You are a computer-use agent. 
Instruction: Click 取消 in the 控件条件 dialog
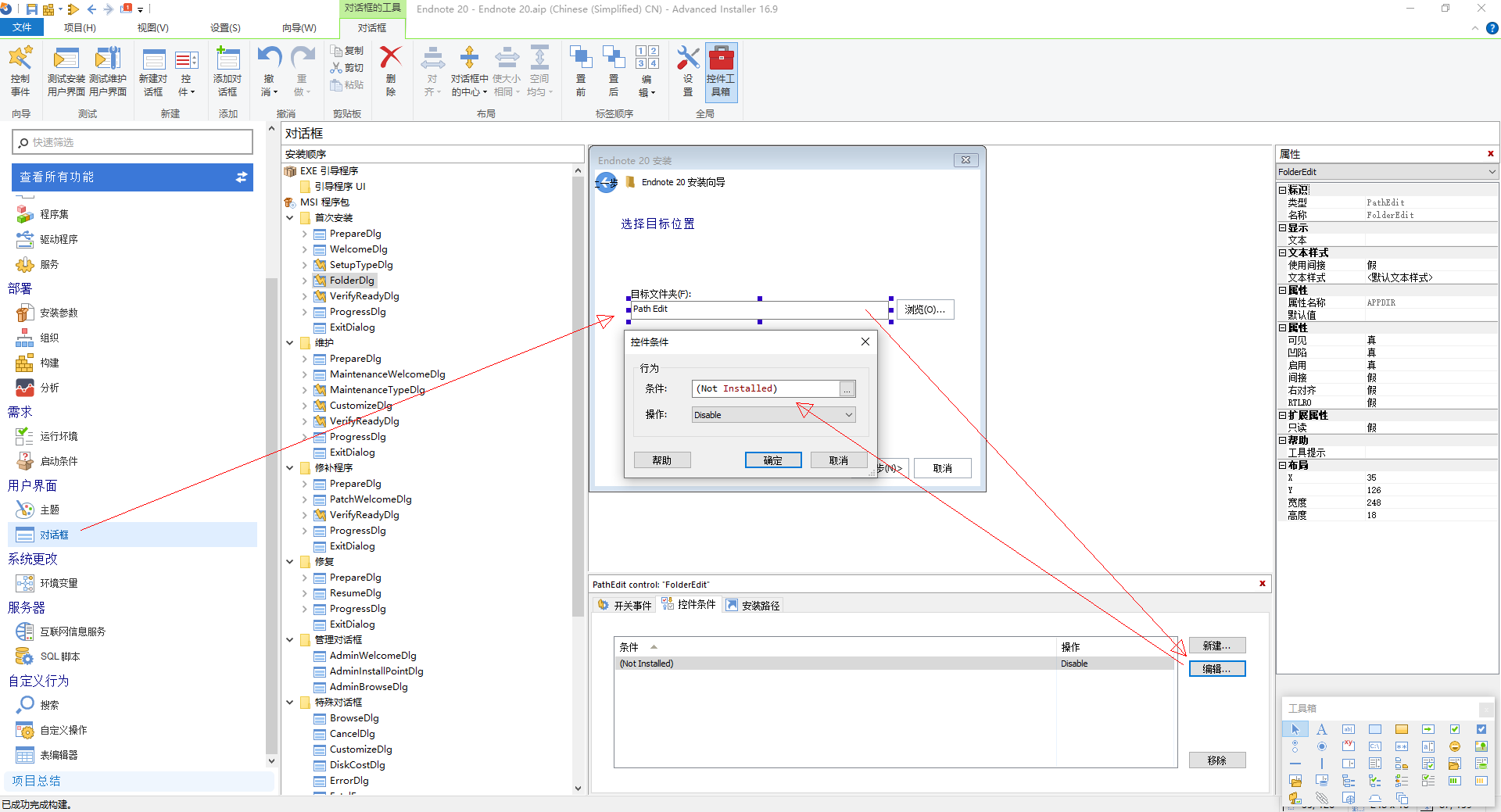click(x=839, y=460)
